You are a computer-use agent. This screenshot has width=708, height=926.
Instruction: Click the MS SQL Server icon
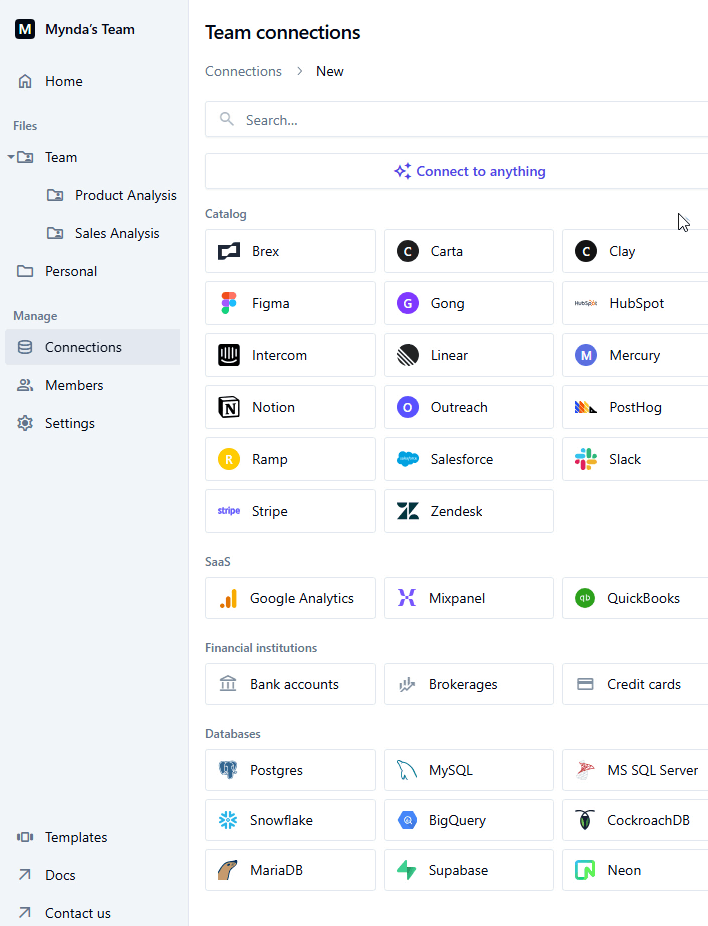(585, 770)
